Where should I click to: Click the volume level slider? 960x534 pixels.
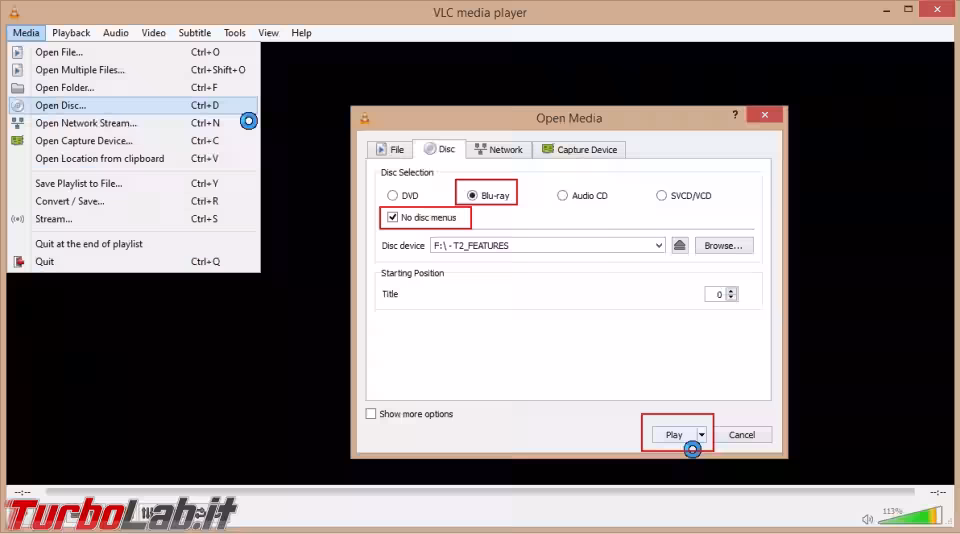pyautogui.click(x=910, y=516)
